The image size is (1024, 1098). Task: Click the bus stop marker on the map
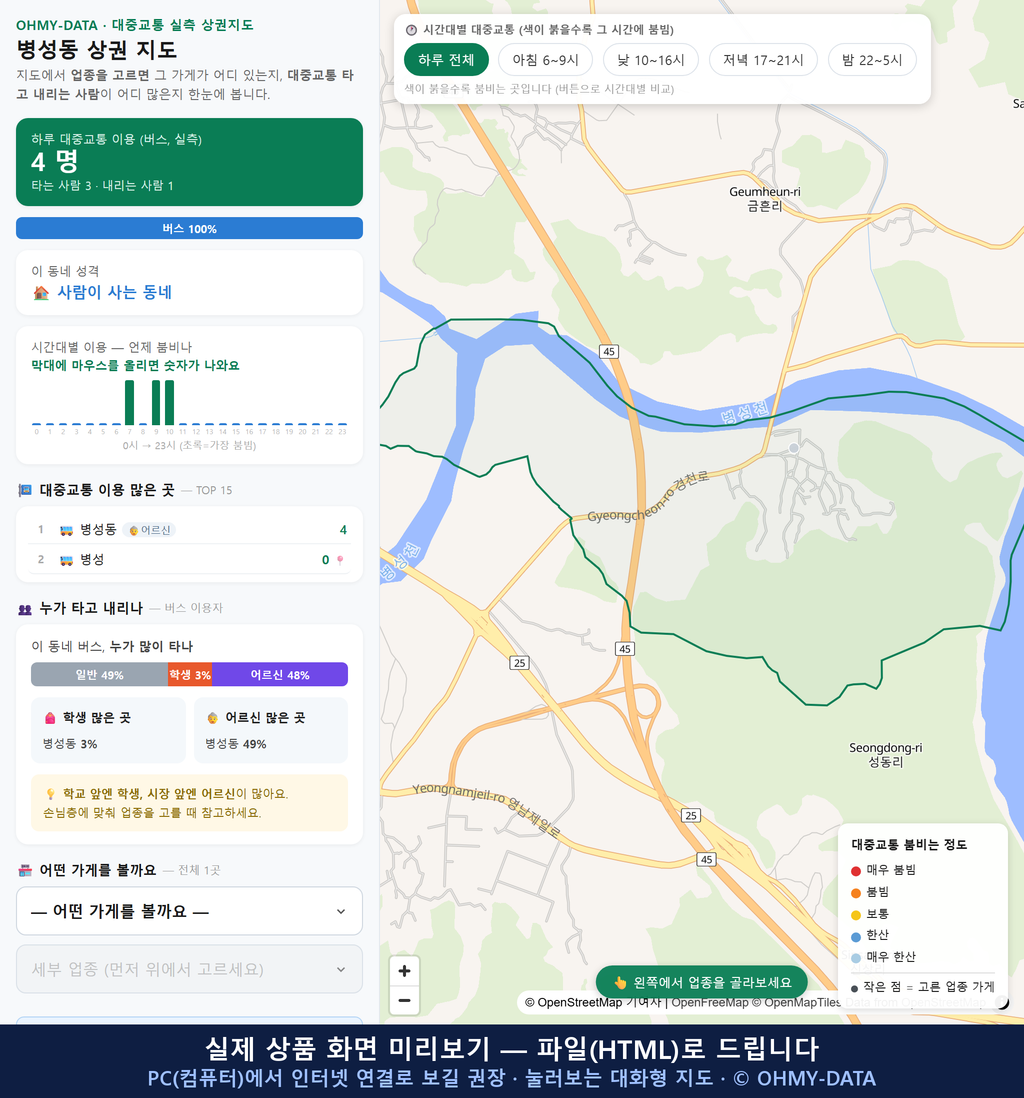(794, 447)
